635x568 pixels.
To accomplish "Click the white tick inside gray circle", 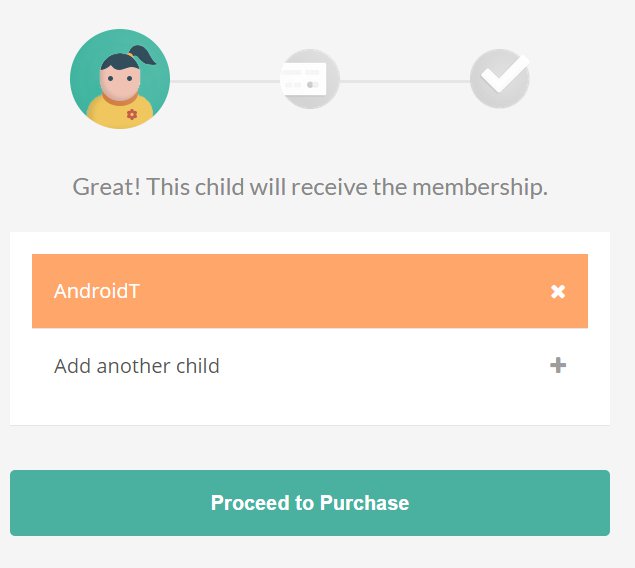I will pyautogui.click(x=505, y=74).
